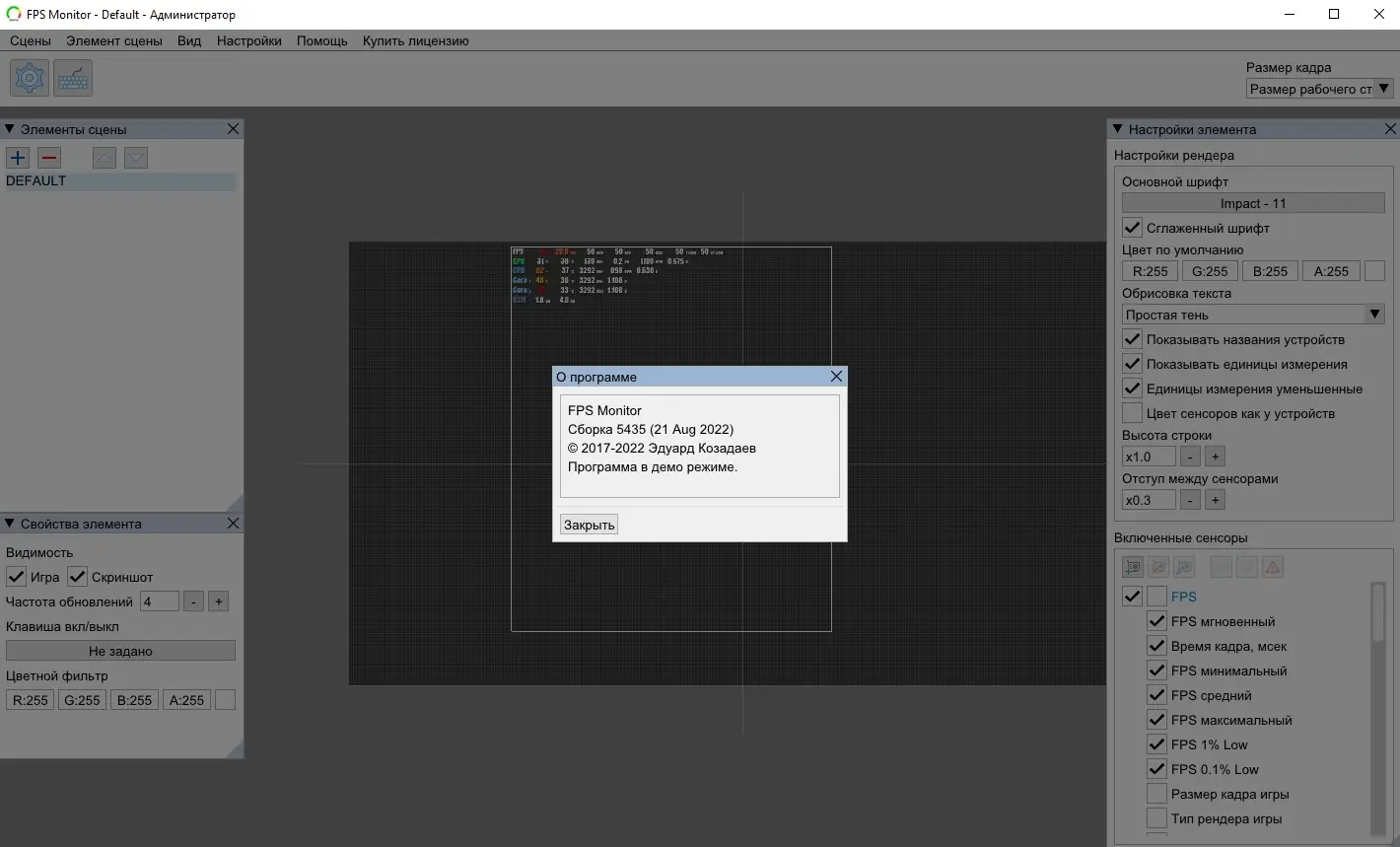1400x847 pixels.
Task: Uncheck the FPS мгновенный sensor
Action: 1156,621
